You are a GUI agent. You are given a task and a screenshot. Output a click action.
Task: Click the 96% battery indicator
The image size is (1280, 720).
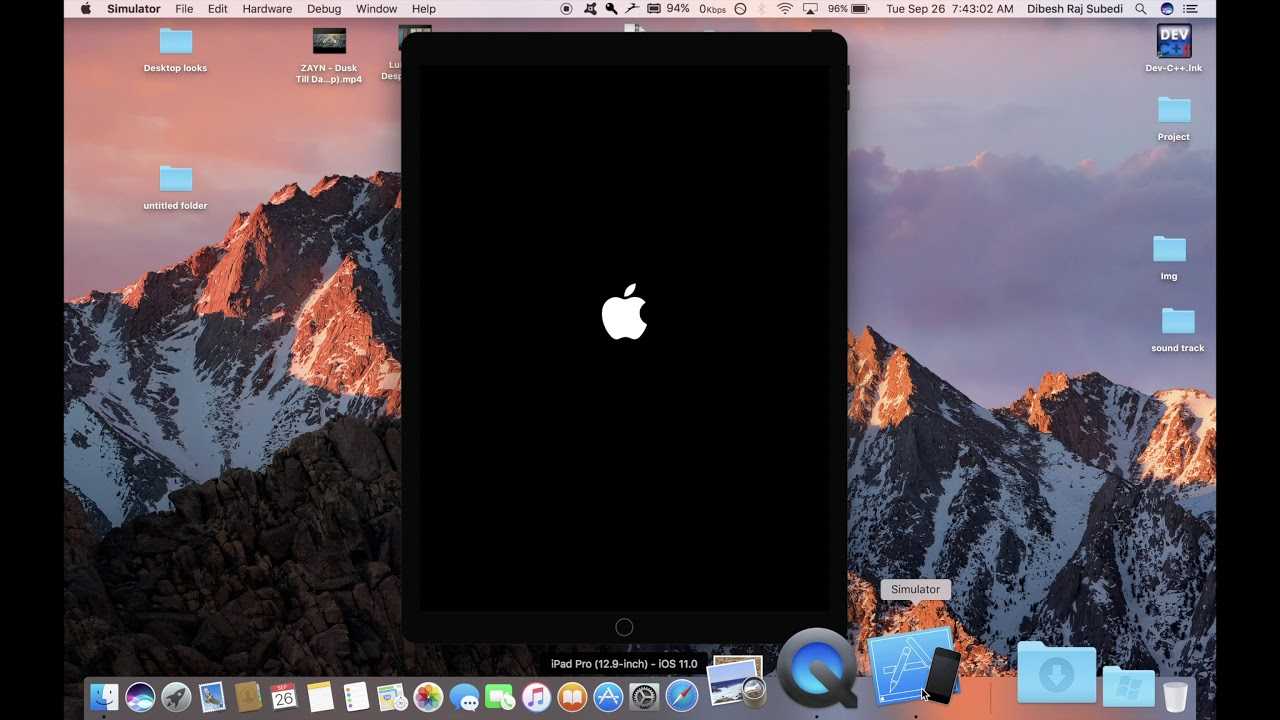(848, 9)
